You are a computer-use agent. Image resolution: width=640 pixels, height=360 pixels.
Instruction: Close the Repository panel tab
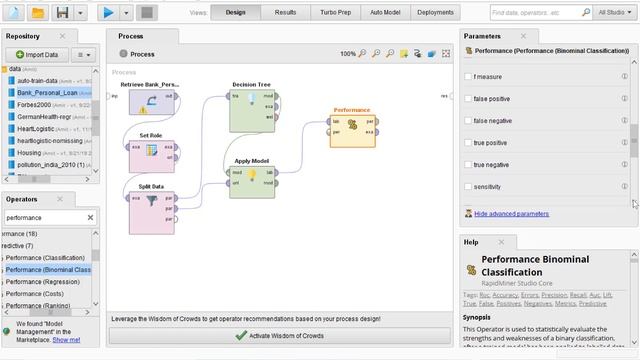click(x=62, y=36)
